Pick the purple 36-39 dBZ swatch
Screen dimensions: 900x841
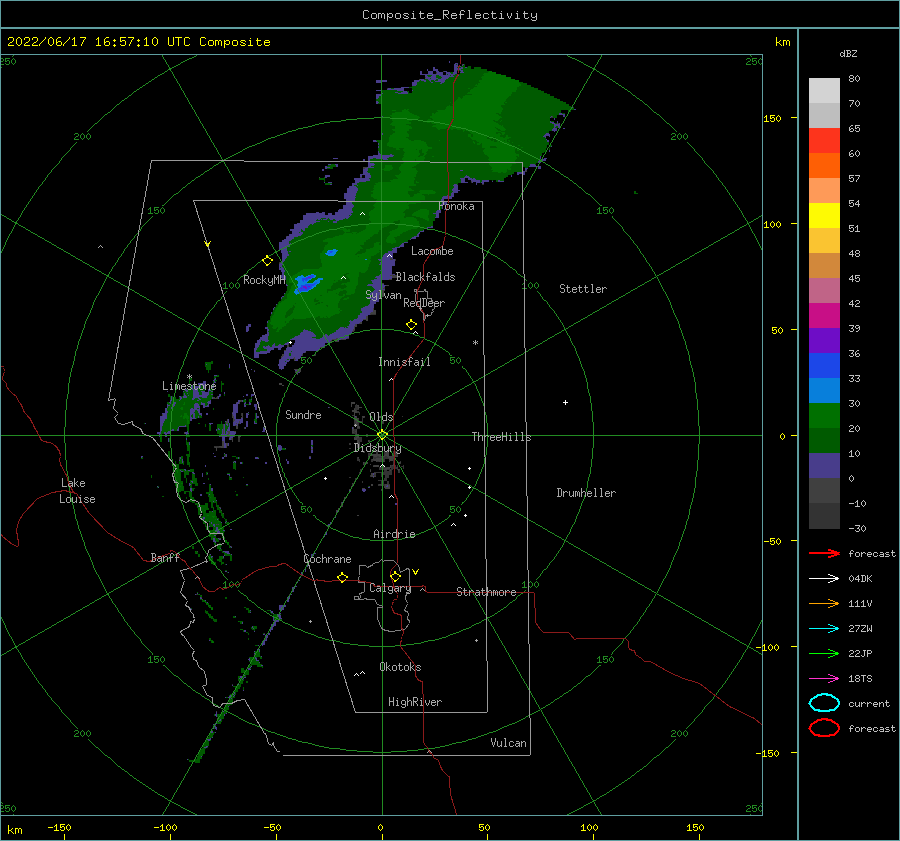tap(824, 340)
